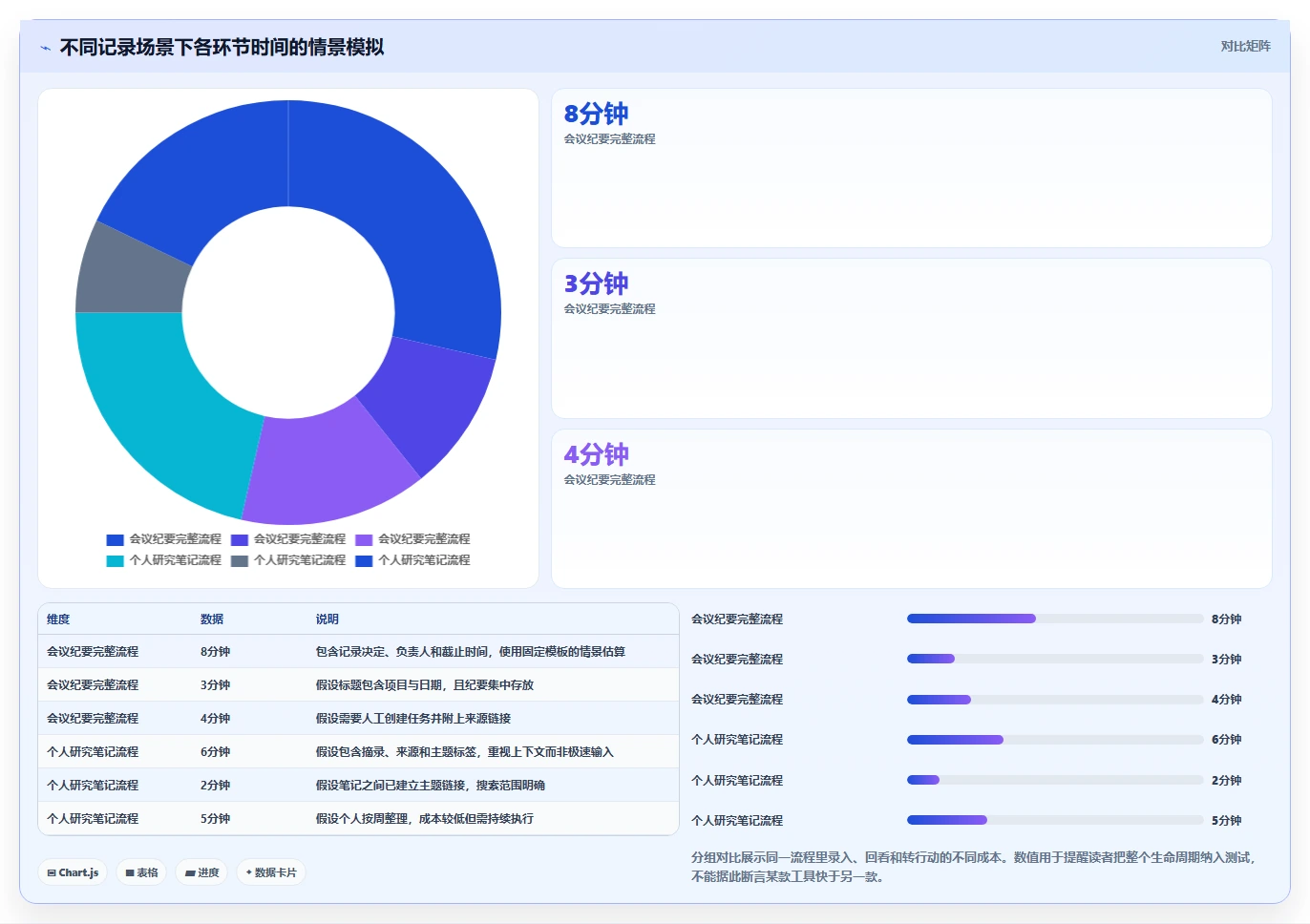Toggle the indigo 会议纪要完整流程 legend swatch
1310x924 pixels.
240,540
